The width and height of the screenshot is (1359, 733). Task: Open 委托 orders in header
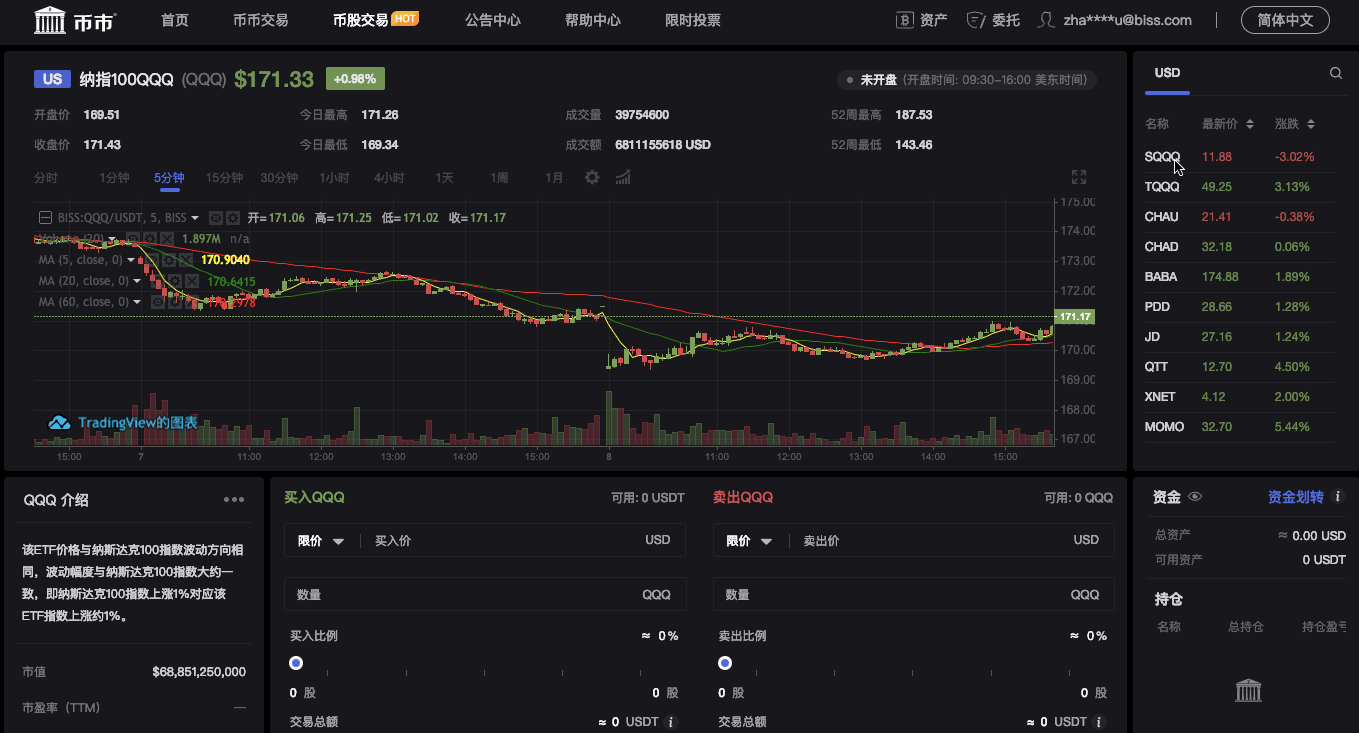994,20
